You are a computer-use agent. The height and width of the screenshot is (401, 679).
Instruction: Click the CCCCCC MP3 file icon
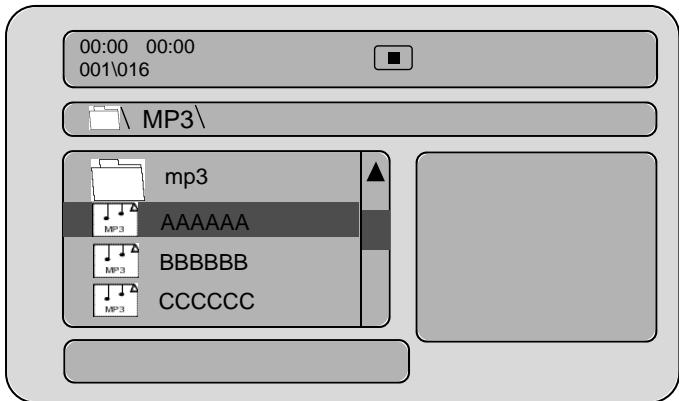pos(116,300)
